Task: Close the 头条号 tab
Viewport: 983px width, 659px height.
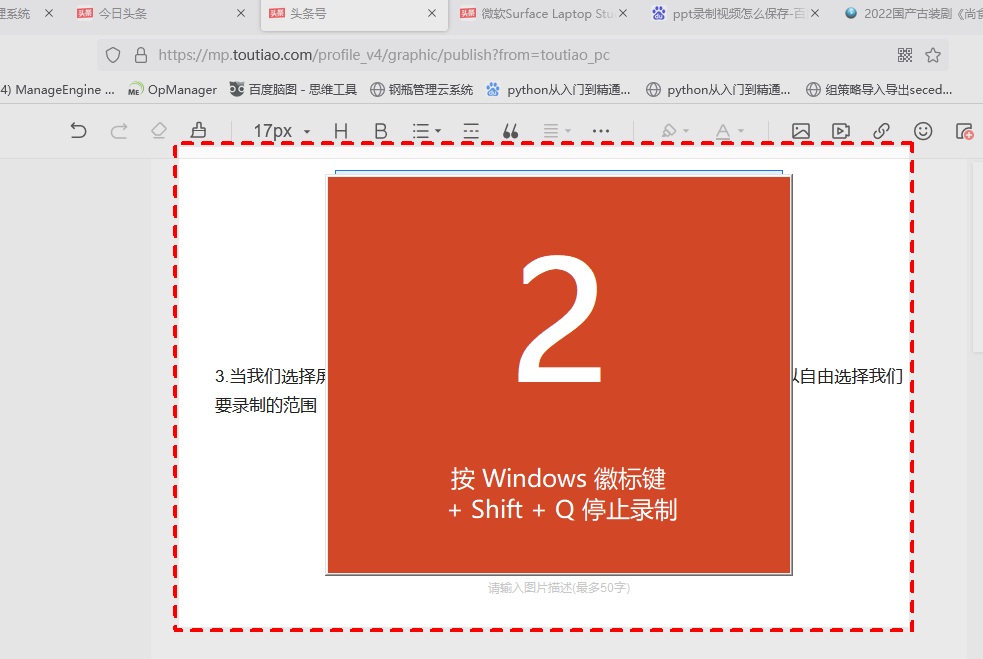Action: (x=432, y=13)
